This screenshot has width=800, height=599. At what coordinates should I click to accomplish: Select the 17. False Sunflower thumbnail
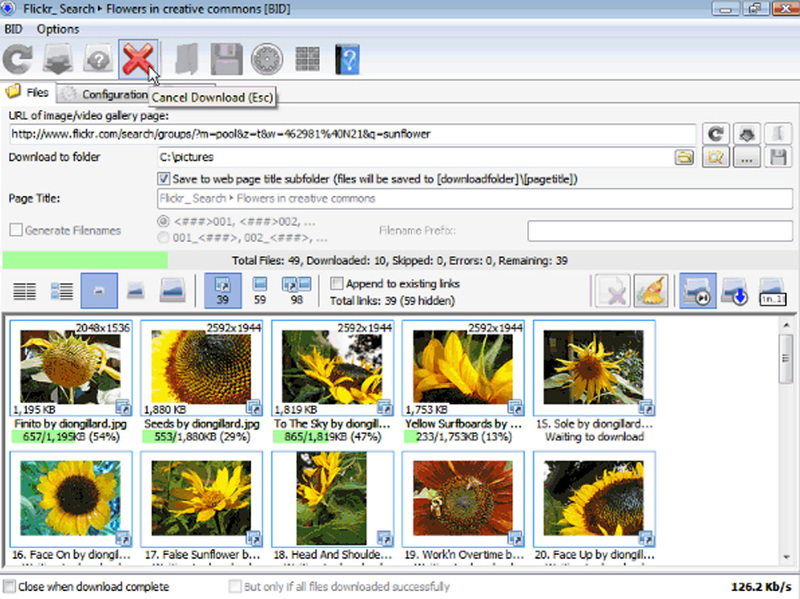pyautogui.click(x=202, y=498)
